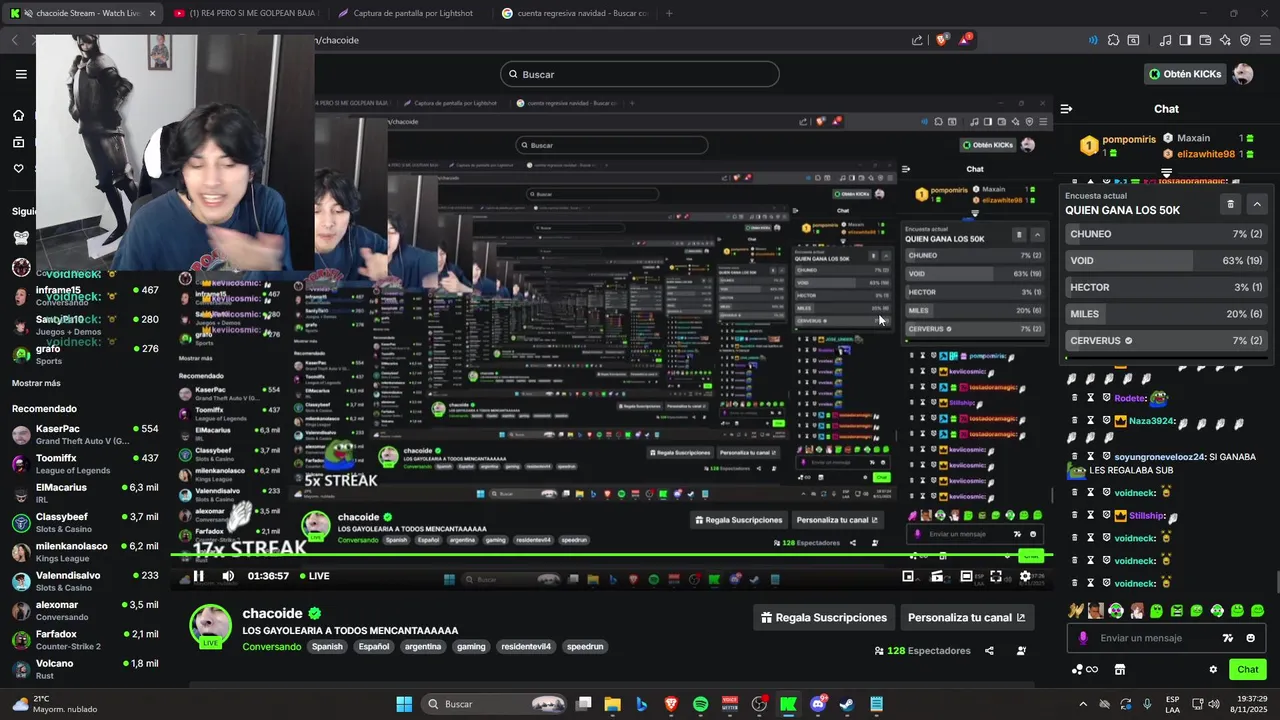Open Spotify from the taskbar

700,704
